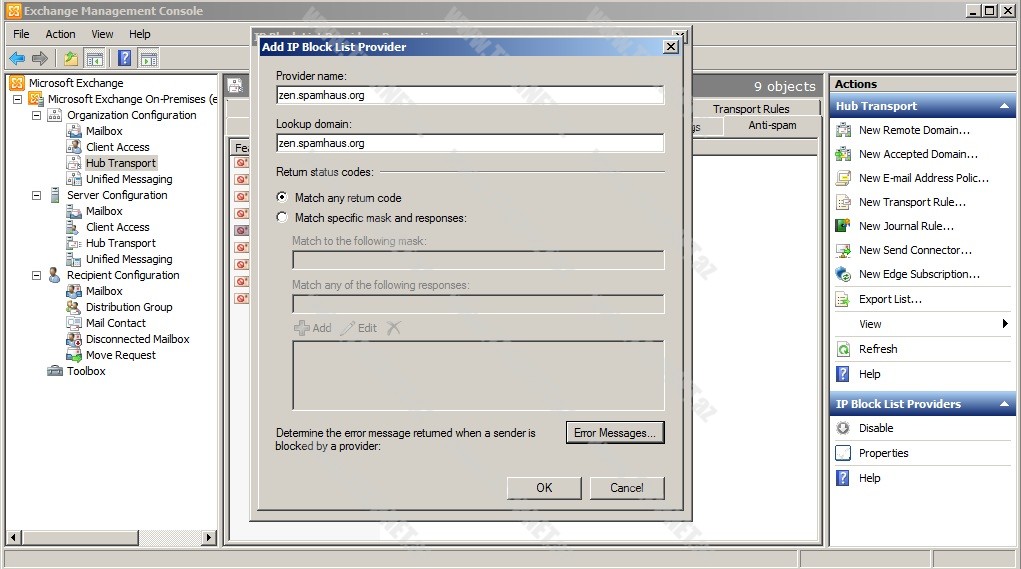
Task: Click the Error Messages button
Action: point(614,433)
